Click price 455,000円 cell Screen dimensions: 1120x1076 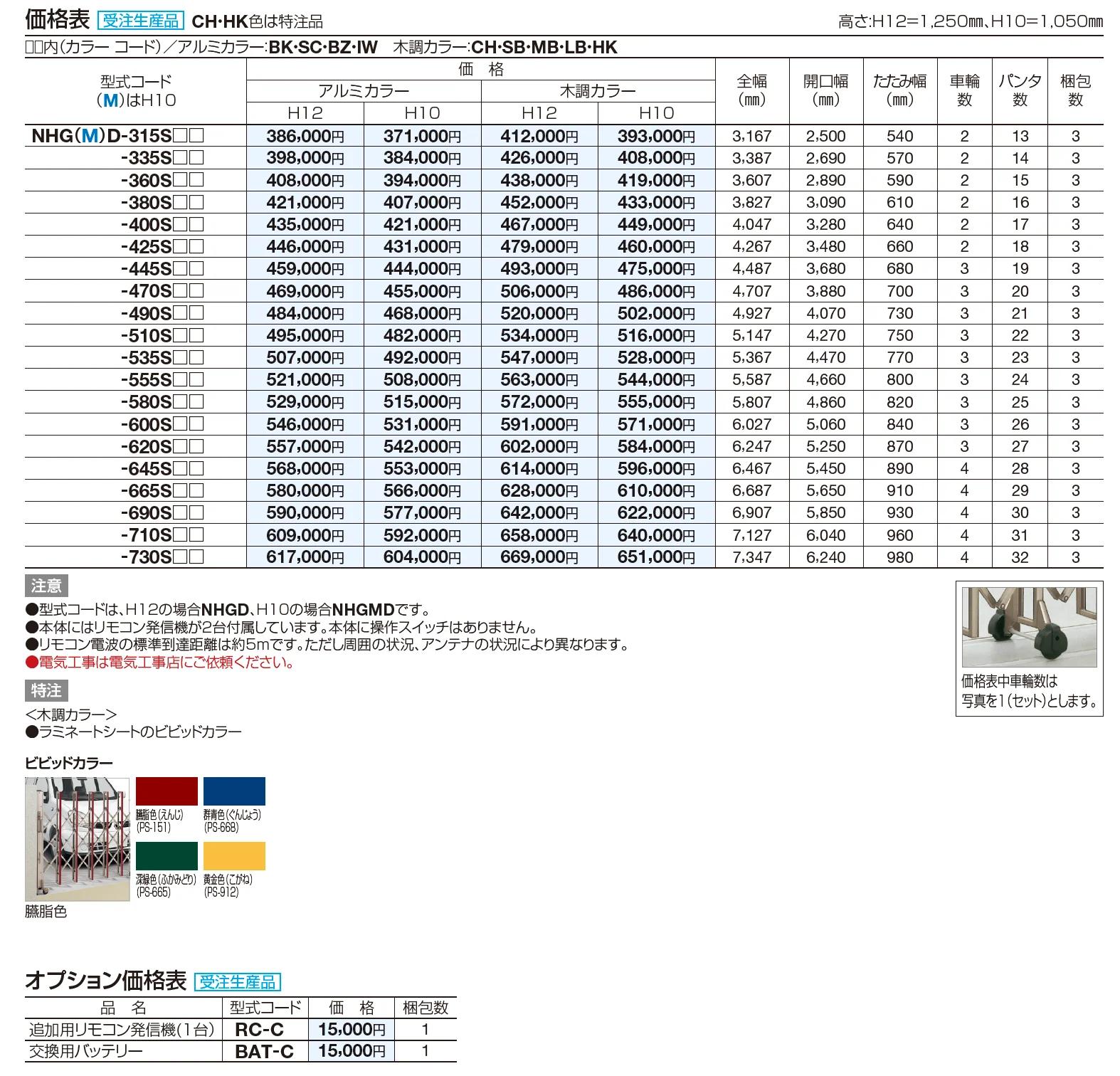[422, 291]
